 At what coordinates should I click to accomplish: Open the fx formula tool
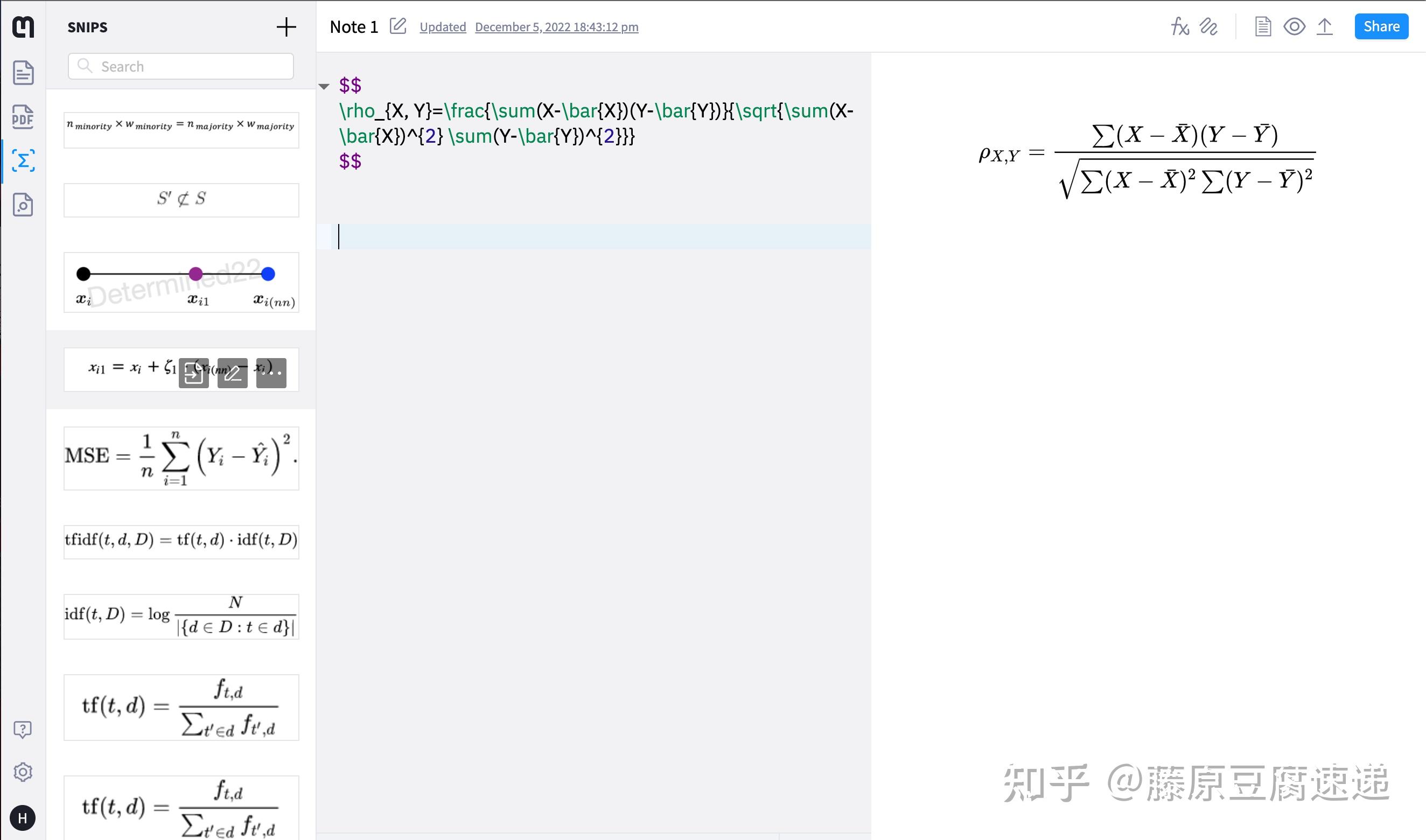[x=1180, y=26]
